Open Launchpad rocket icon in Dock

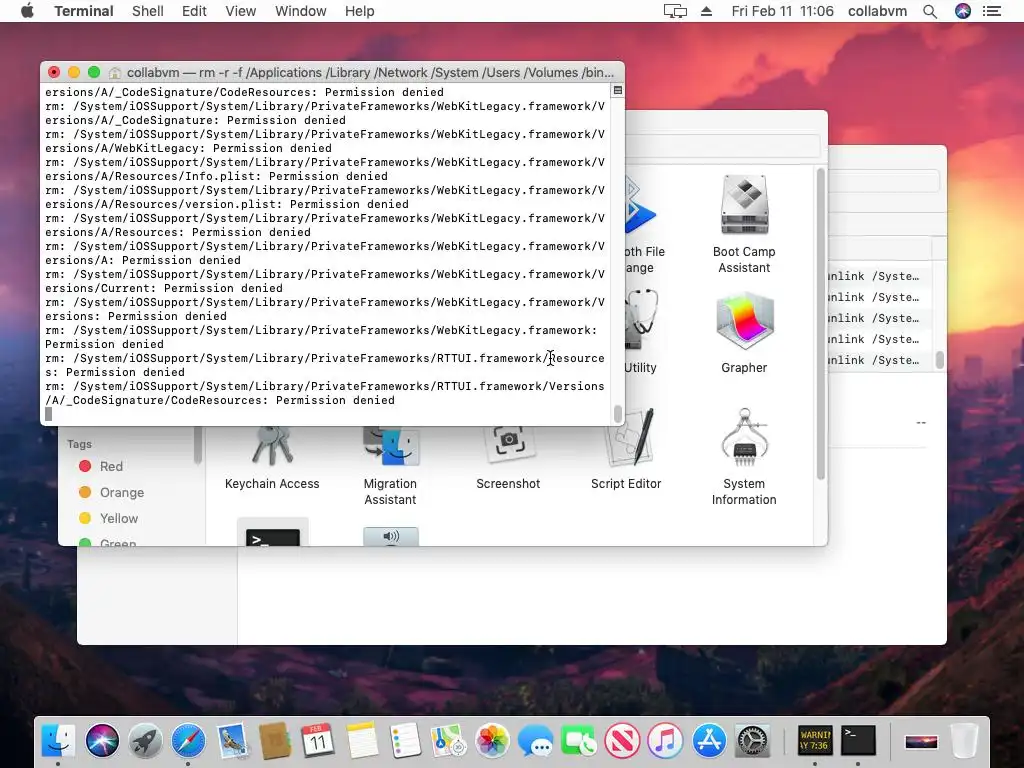(x=145, y=741)
